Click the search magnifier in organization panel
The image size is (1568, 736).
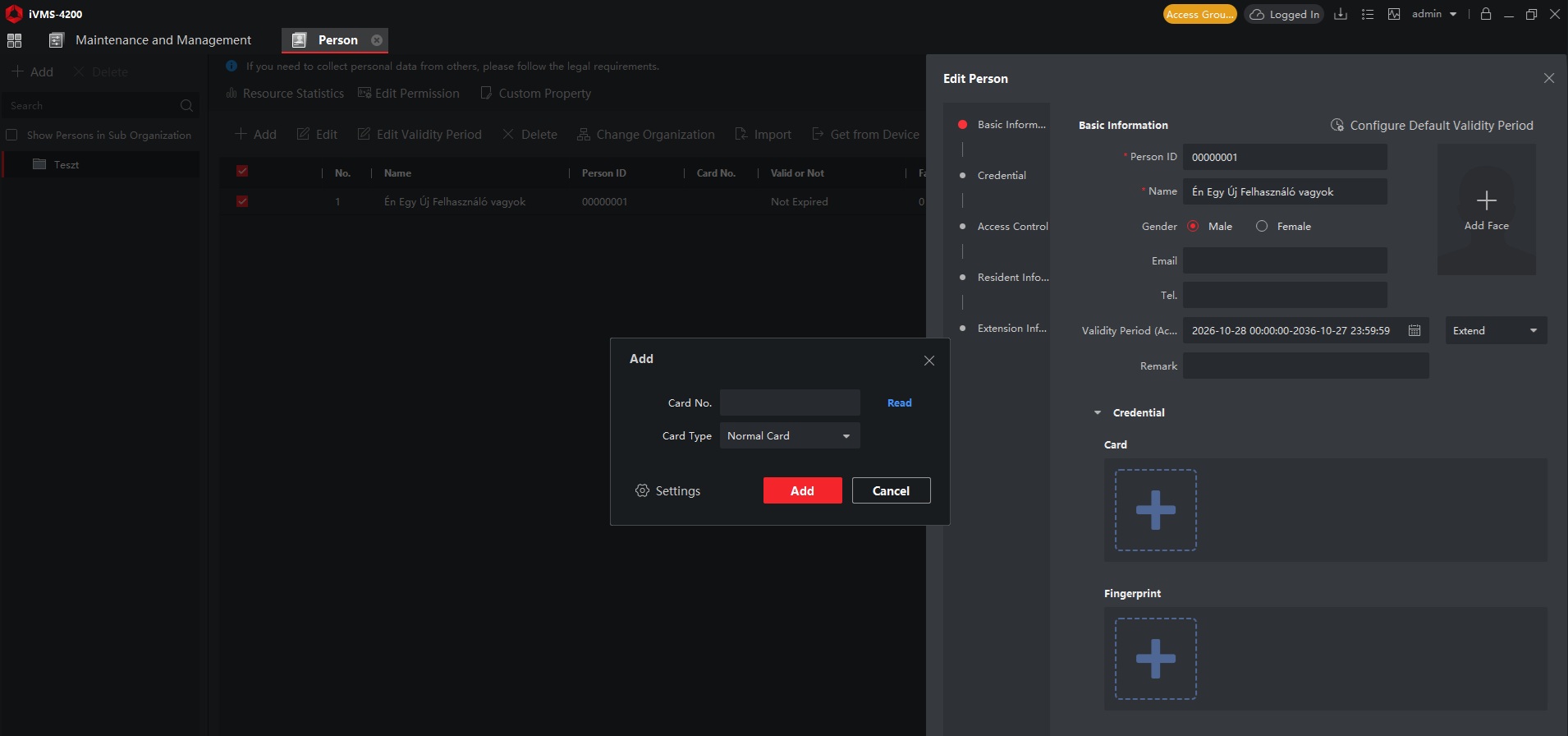coord(186,106)
